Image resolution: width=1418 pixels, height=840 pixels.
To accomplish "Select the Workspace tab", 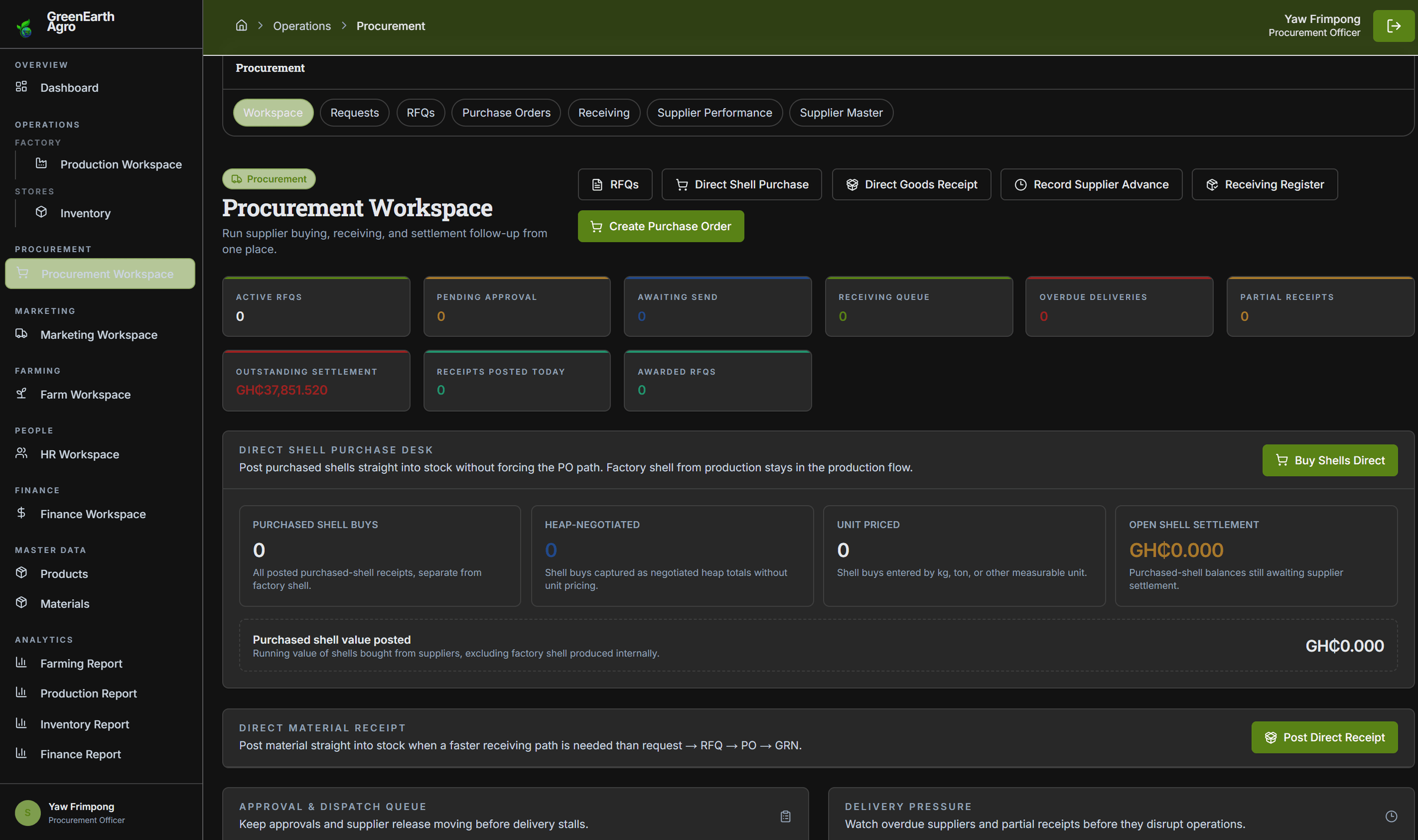I will point(273,112).
